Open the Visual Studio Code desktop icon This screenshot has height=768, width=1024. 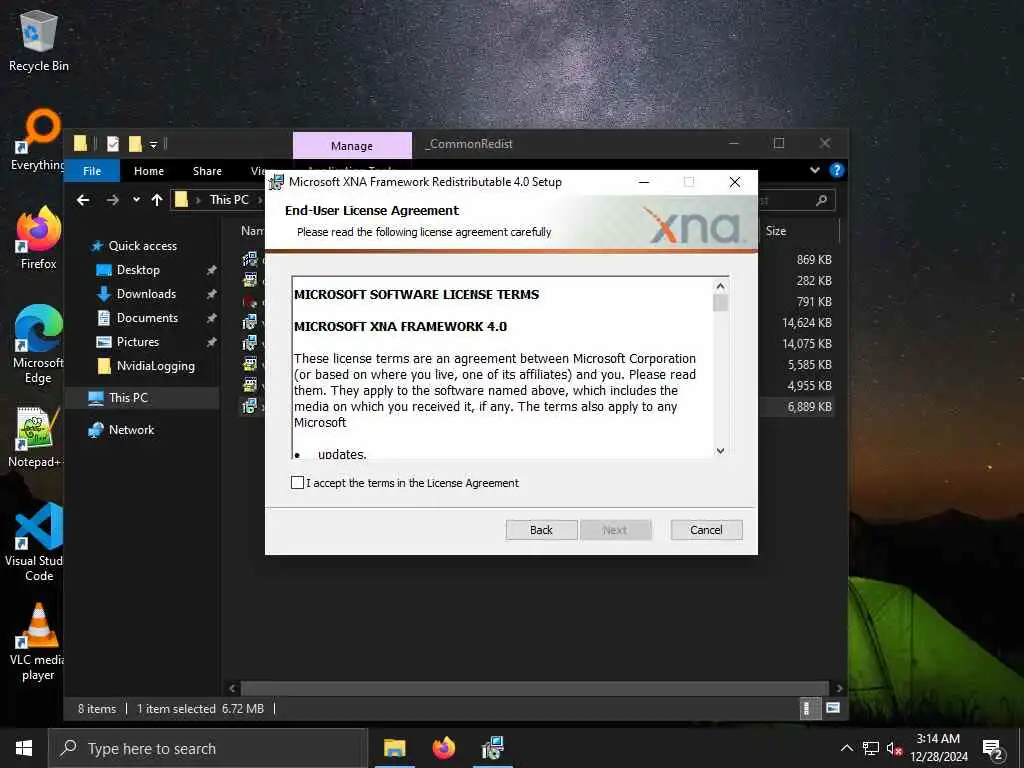click(38, 542)
